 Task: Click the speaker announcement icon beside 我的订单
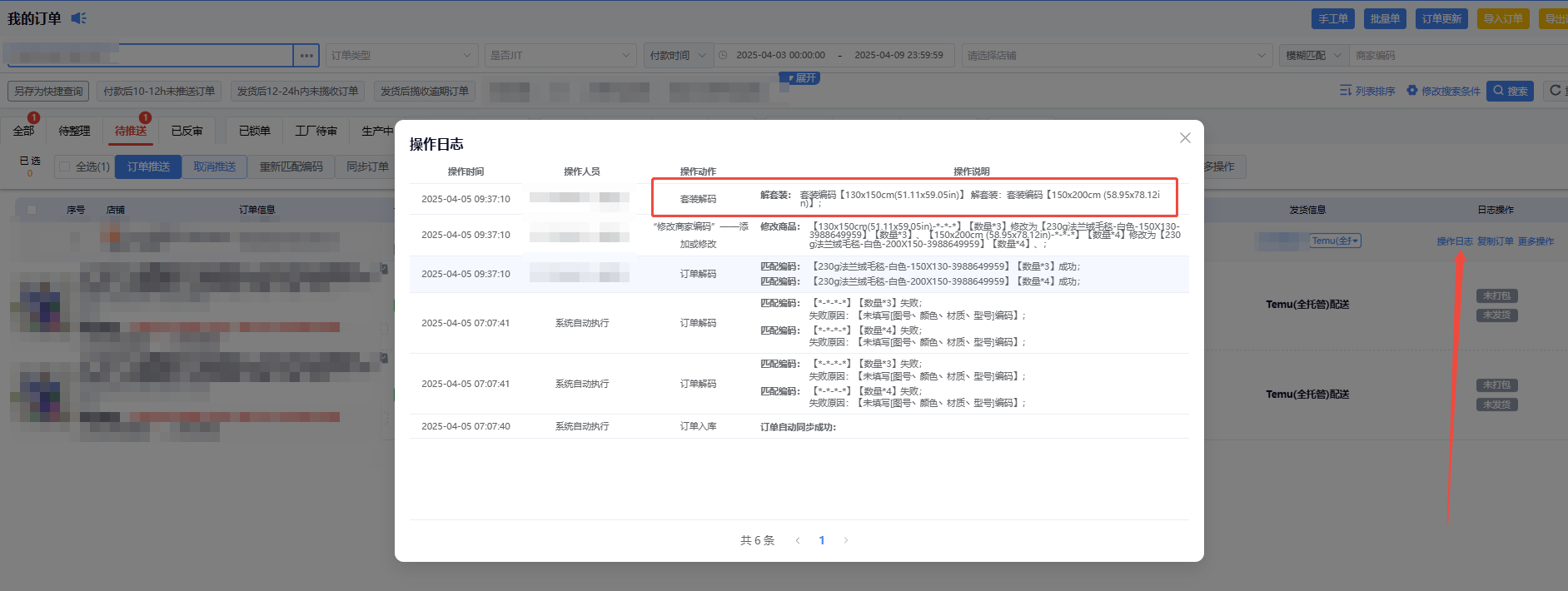(x=79, y=18)
